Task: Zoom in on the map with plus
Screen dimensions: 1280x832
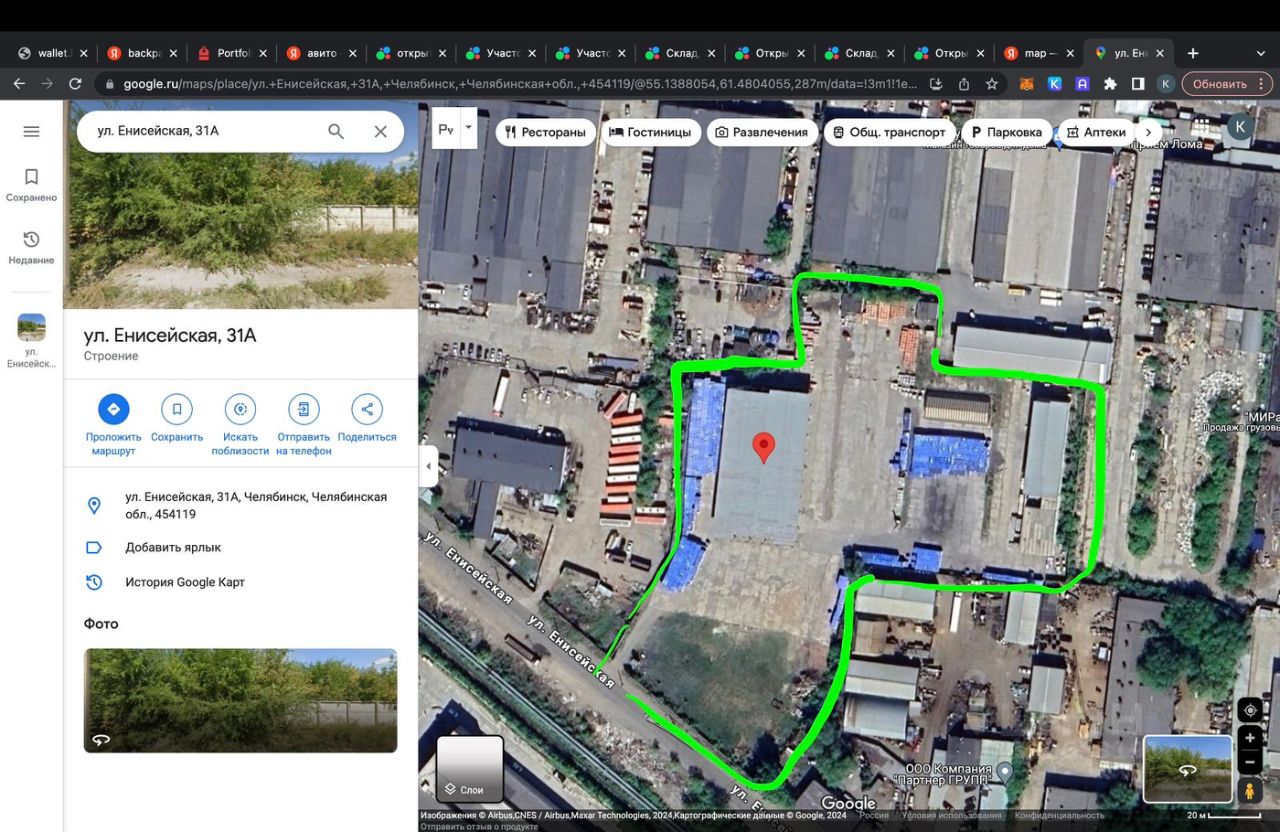Action: 1249,737
